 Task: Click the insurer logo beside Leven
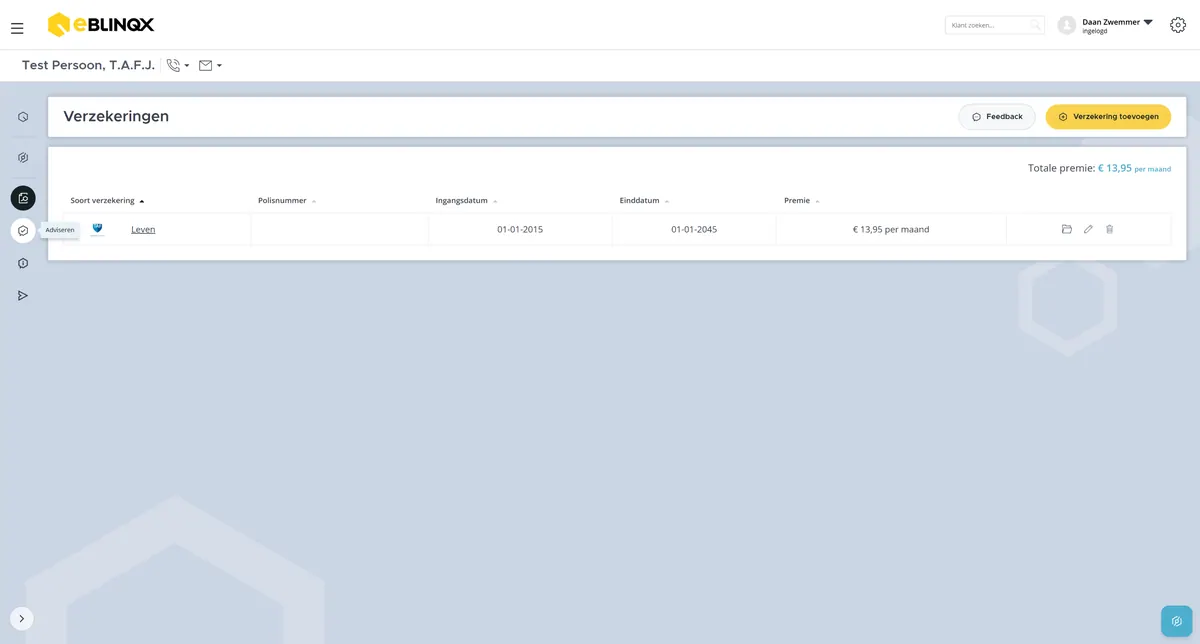[x=97, y=229]
